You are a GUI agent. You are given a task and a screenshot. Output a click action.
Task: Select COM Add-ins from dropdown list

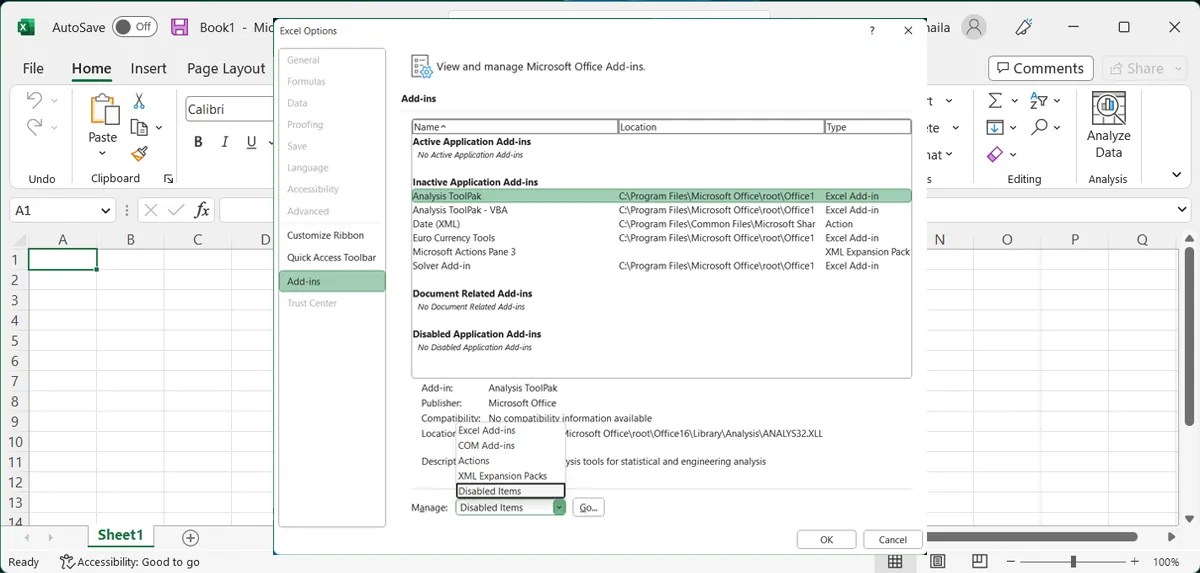pyautogui.click(x=510, y=446)
